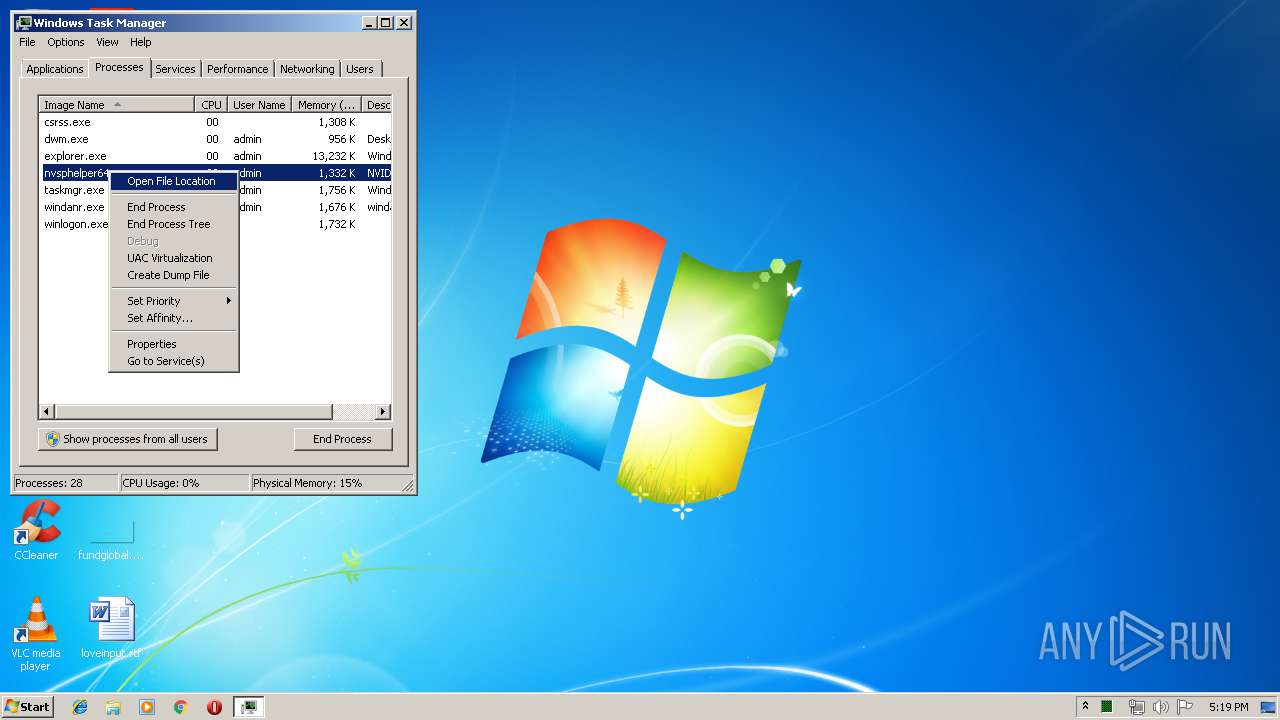Click Show Desktop tray icon
Screen dimensions: 1280x720
pos(1268,707)
